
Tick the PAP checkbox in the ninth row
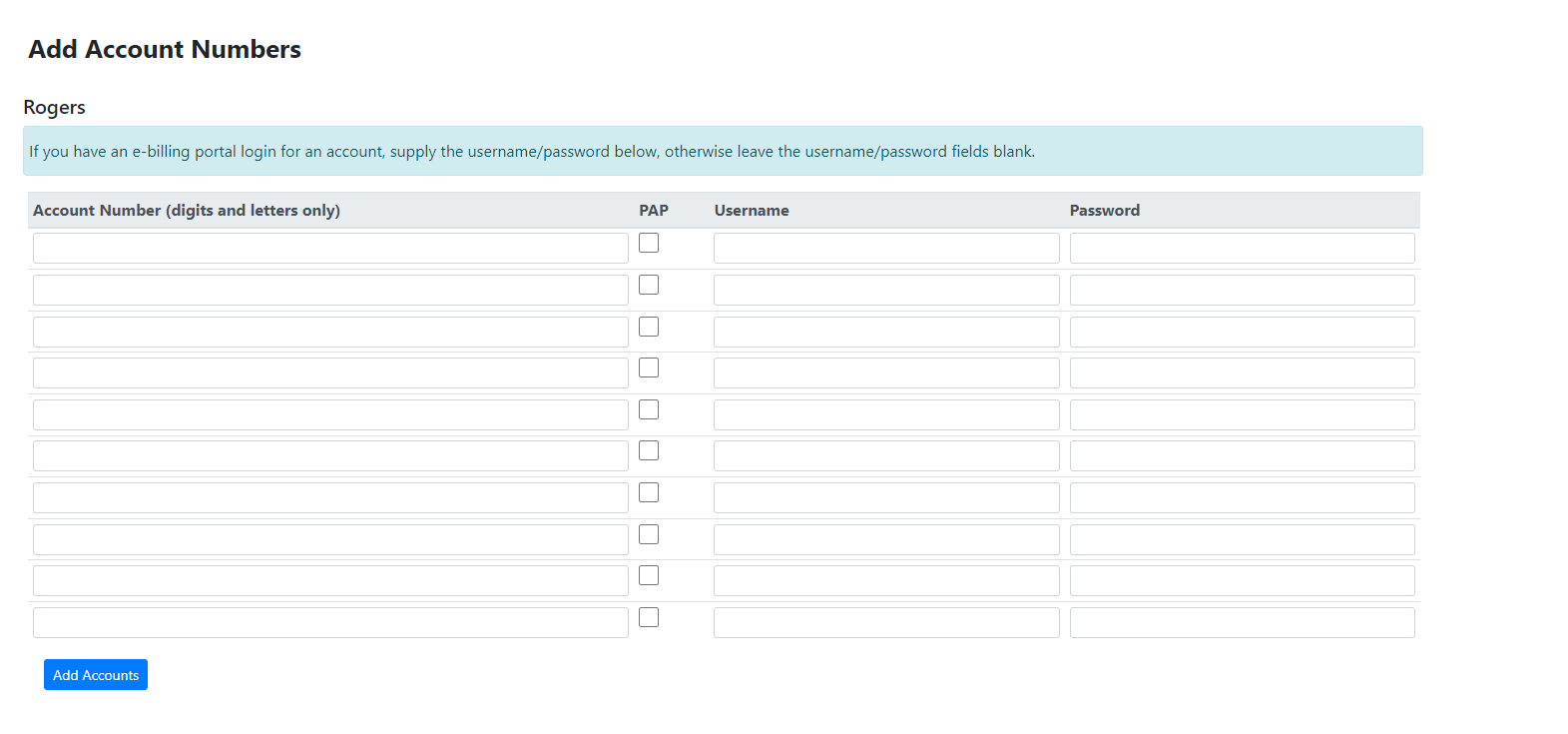tap(649, 575)
